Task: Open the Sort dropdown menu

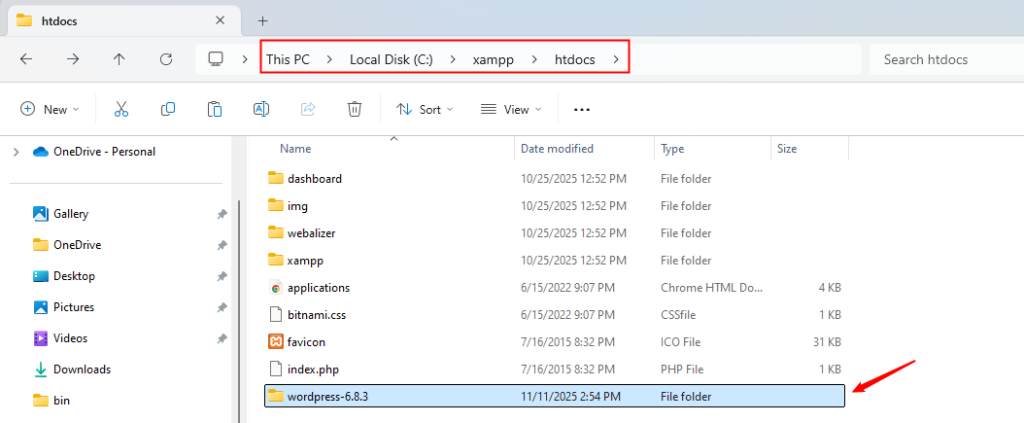Action: click(424, 109)
